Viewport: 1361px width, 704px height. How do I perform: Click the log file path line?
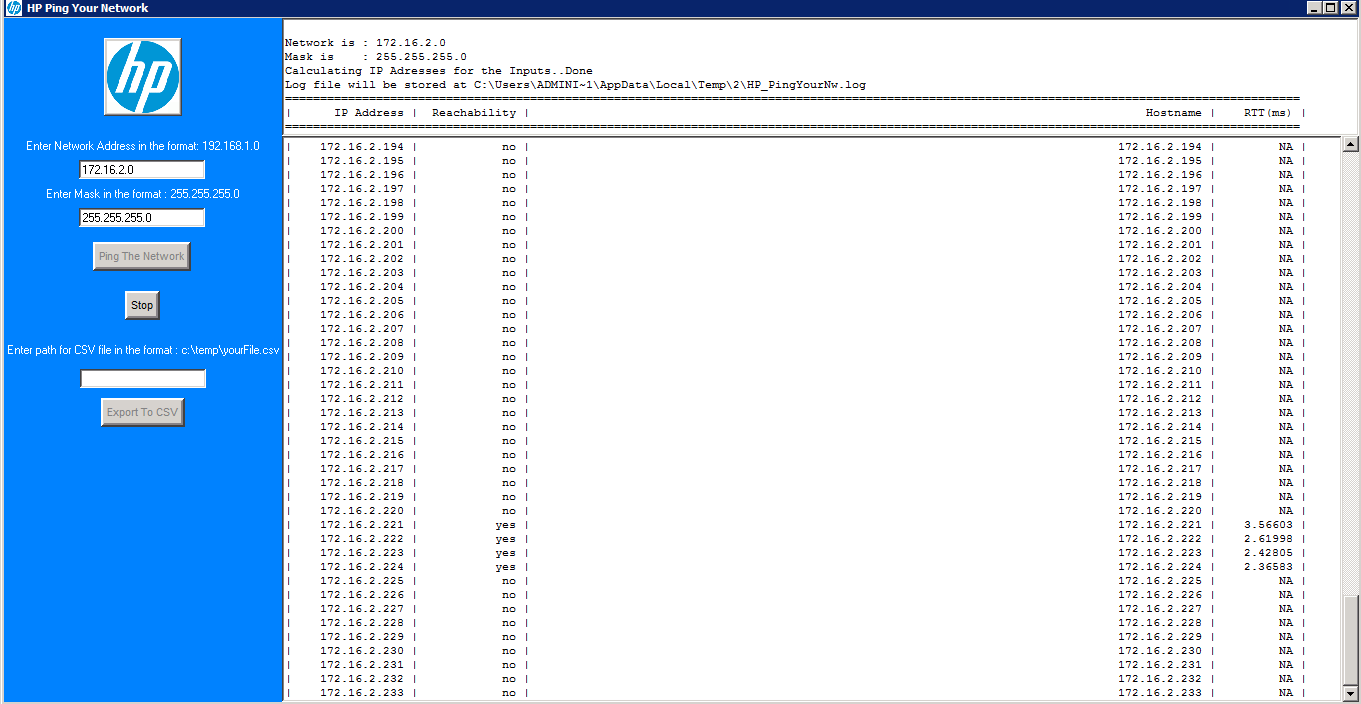pyautogui.click(x=575, y=85)
